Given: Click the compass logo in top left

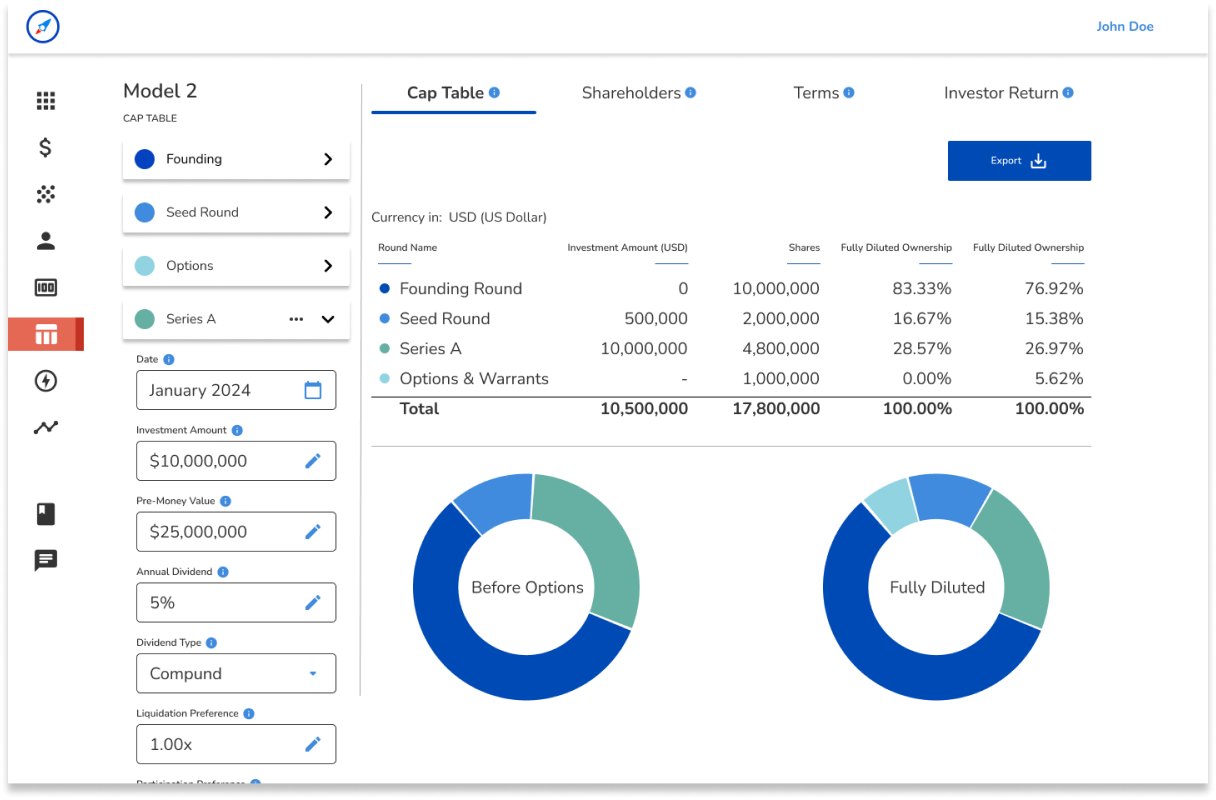Looking at the screenshot, I should 42,27.
